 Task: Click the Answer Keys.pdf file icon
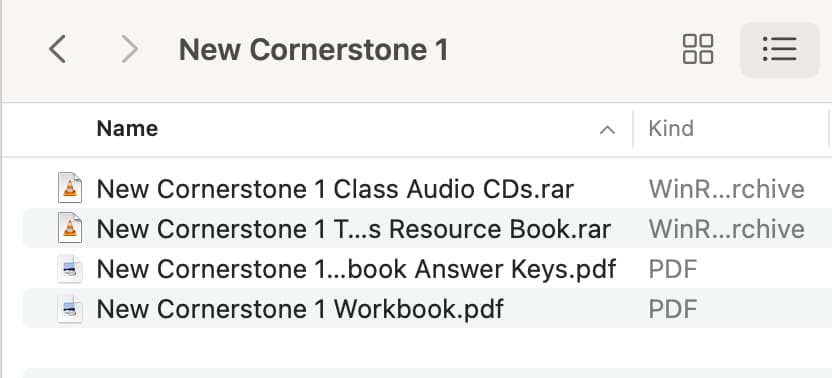70,269
